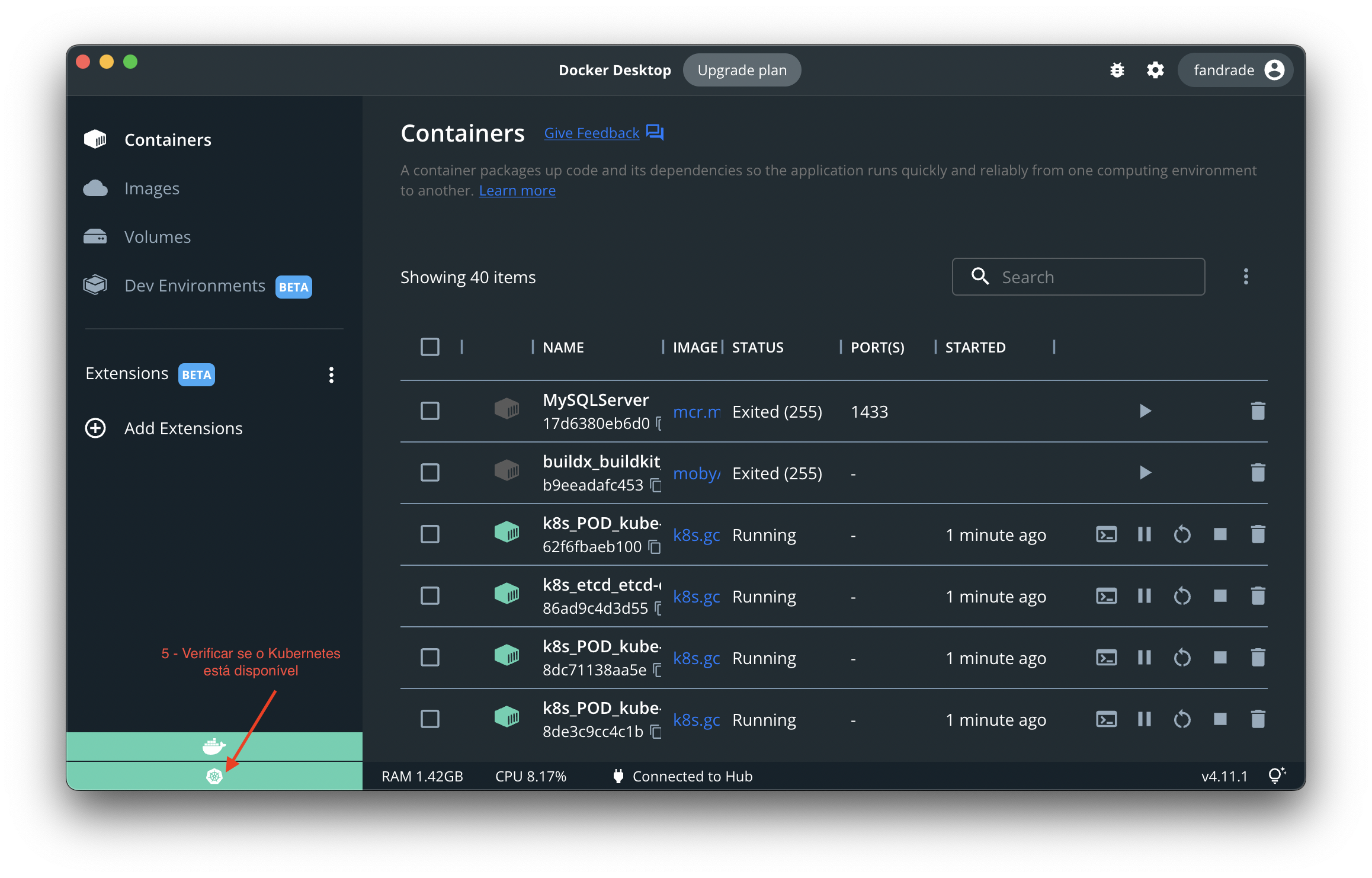This screenshot has width=1372, height=878.
Task: Sort containers by NAME column
Action: coord(563,347)
